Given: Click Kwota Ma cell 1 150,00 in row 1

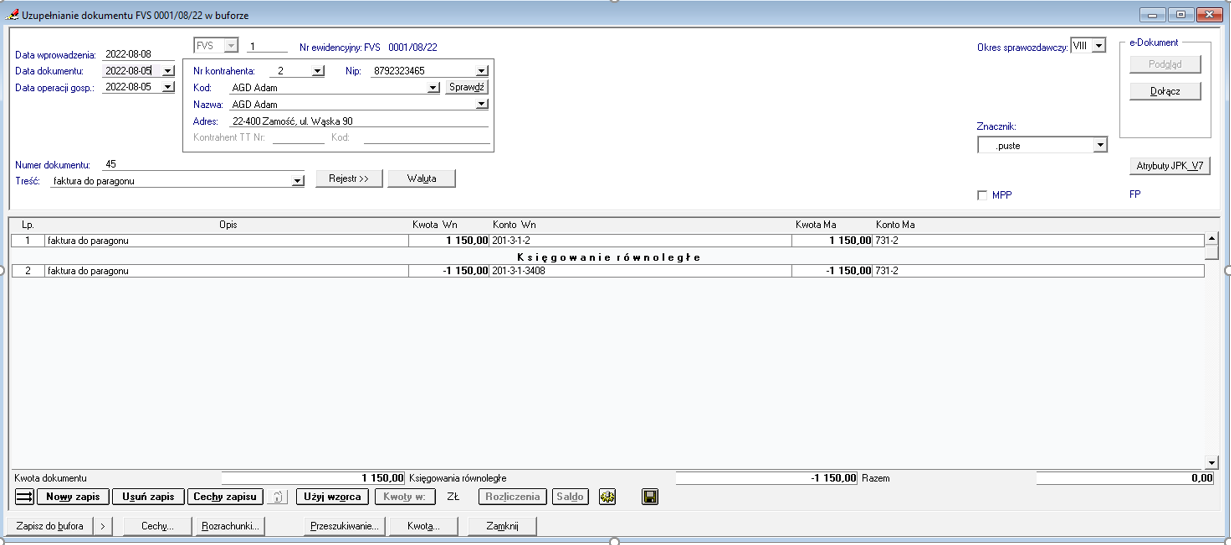Looking at the screenshot, I should (832, 241).
